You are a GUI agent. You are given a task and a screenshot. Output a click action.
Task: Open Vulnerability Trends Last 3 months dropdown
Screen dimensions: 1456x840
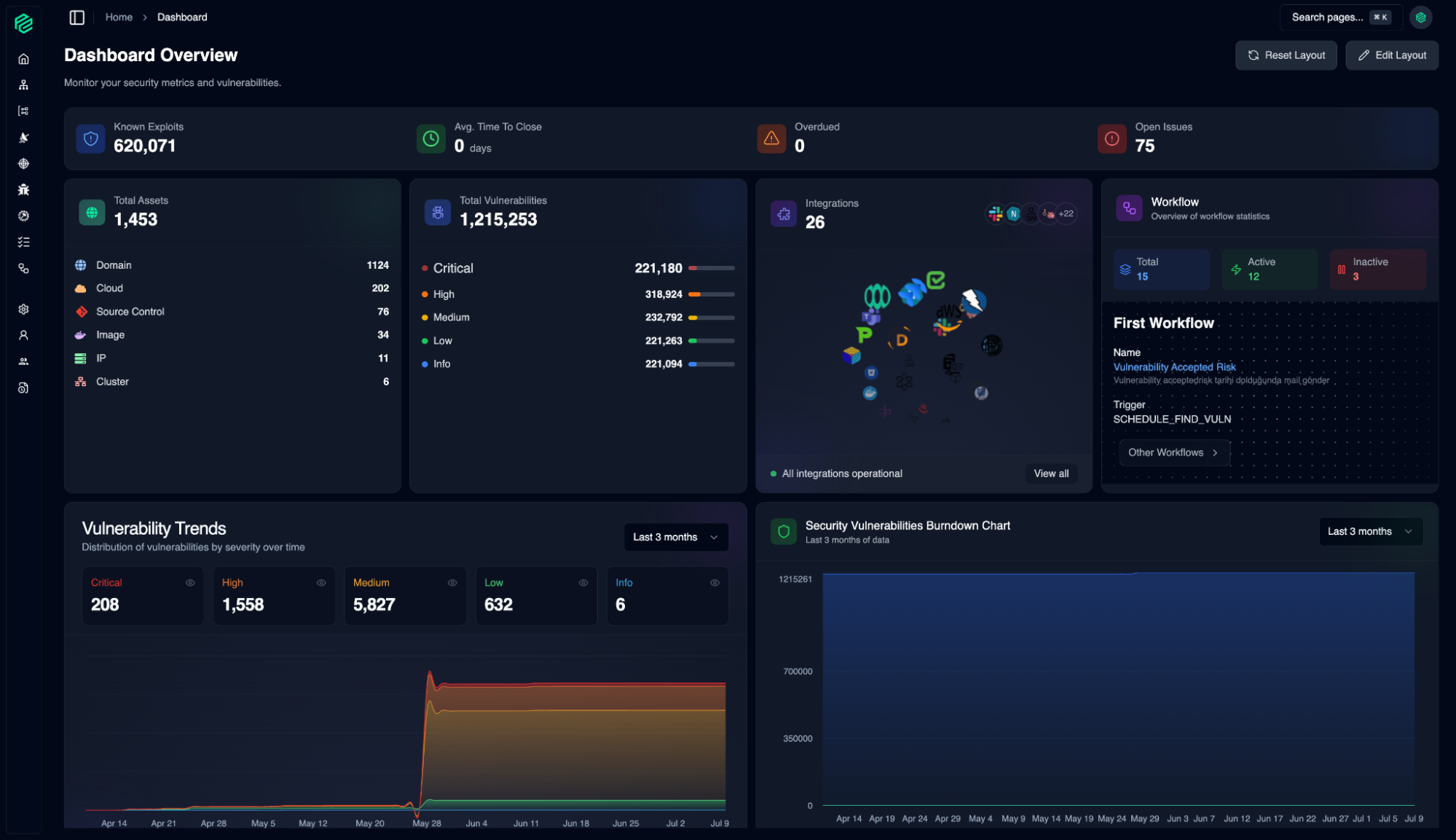tap(675, 538)
